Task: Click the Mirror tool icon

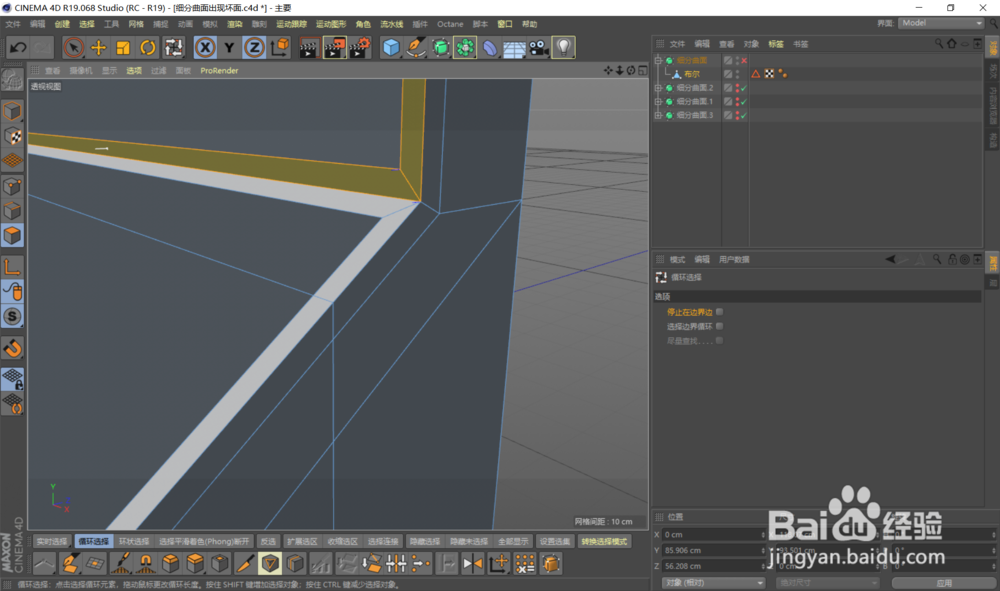Action: (x=473, y=564)
